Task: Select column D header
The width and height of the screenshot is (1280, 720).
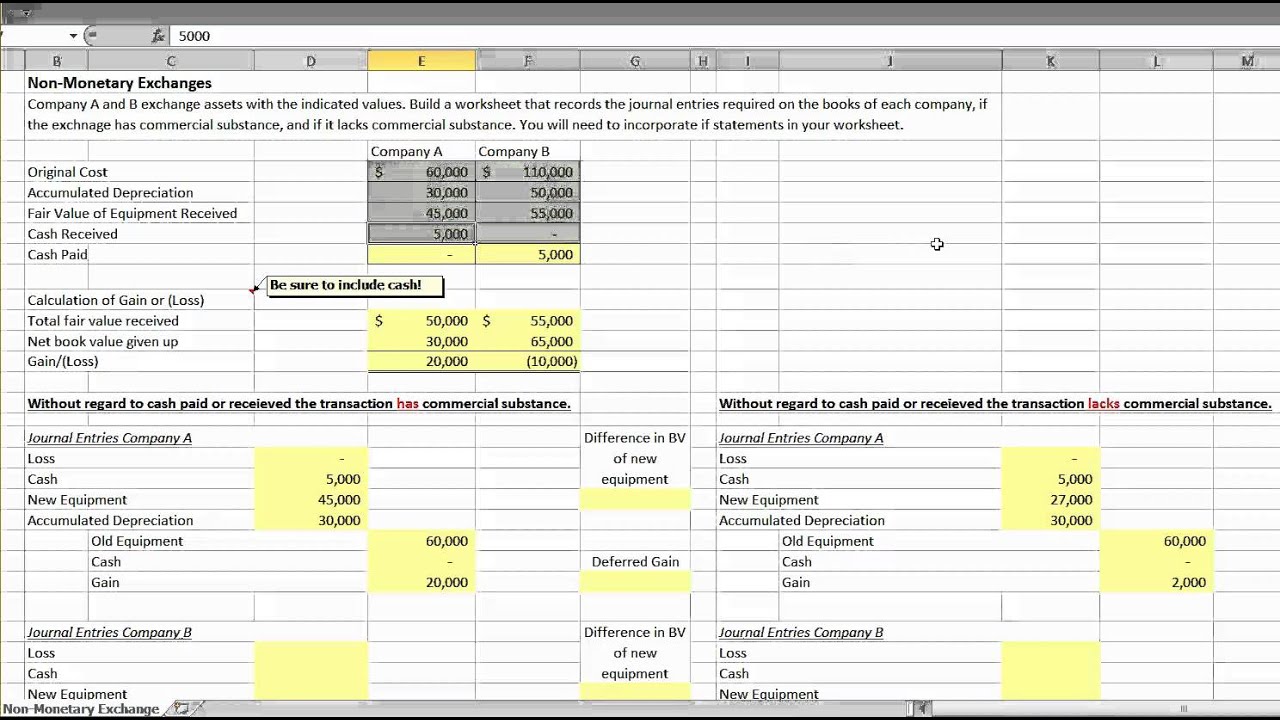Action: (x=311, y=62)
